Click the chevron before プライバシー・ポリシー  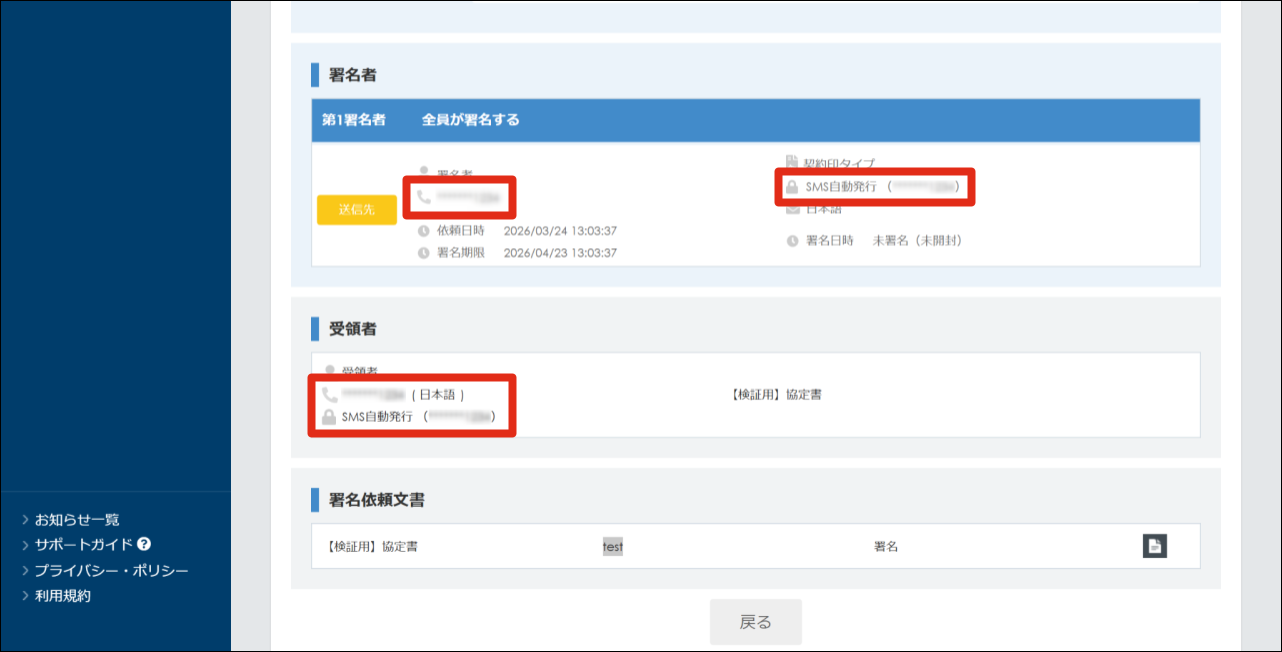(25, 571)
